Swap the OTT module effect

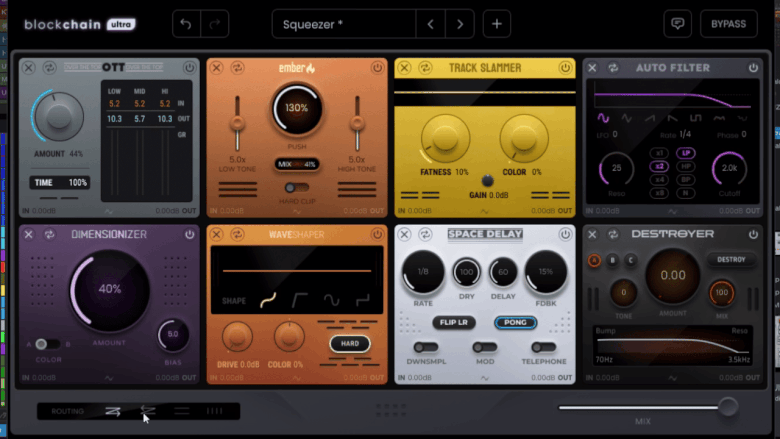click(47, 67)
